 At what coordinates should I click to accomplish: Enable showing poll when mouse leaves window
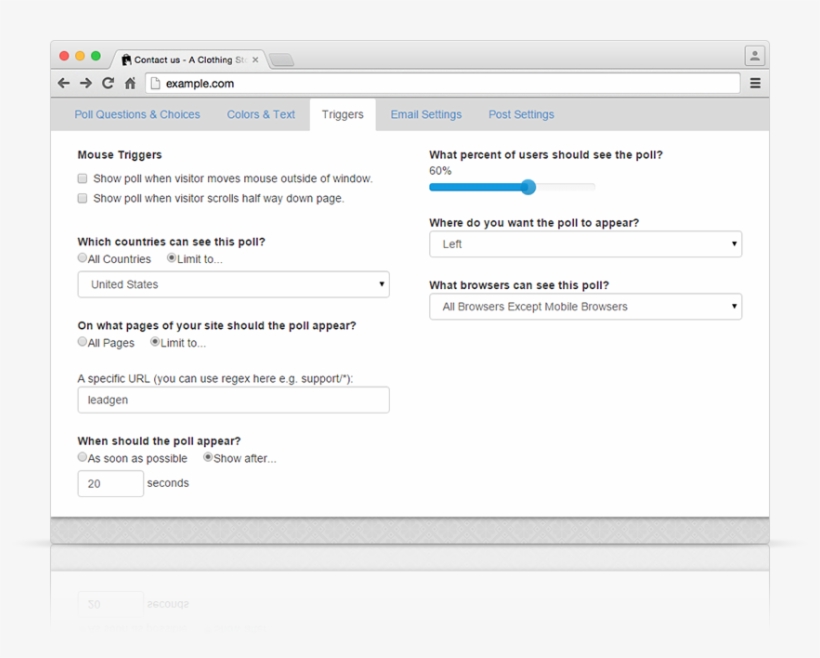point(82,178)
